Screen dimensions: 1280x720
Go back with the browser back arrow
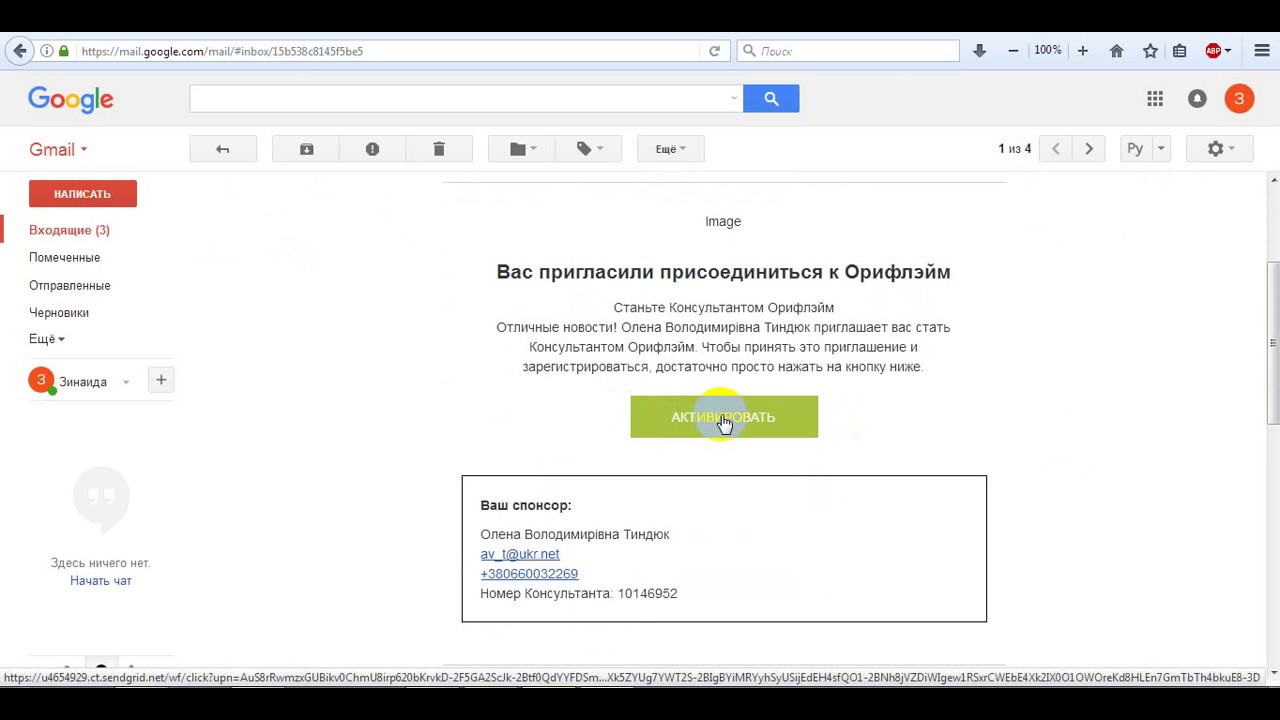pos(20,51)
